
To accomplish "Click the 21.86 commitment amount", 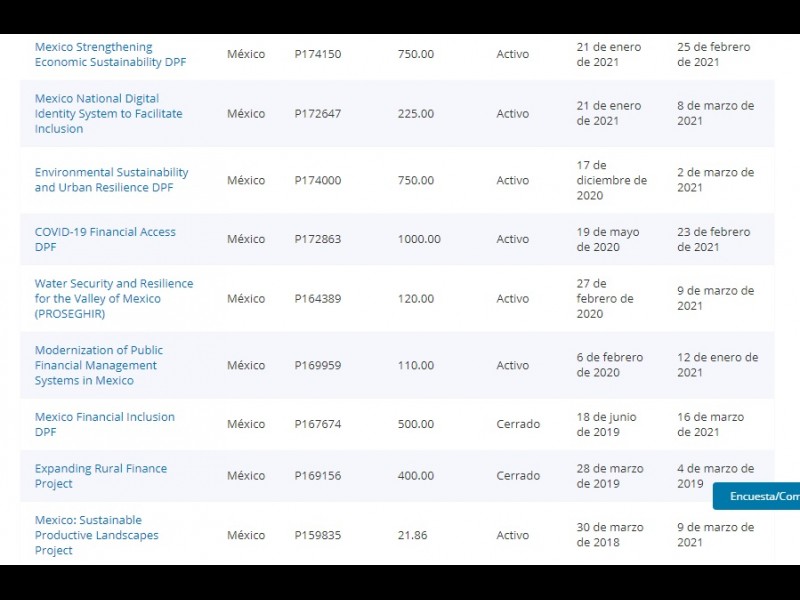I will (412, 535).
